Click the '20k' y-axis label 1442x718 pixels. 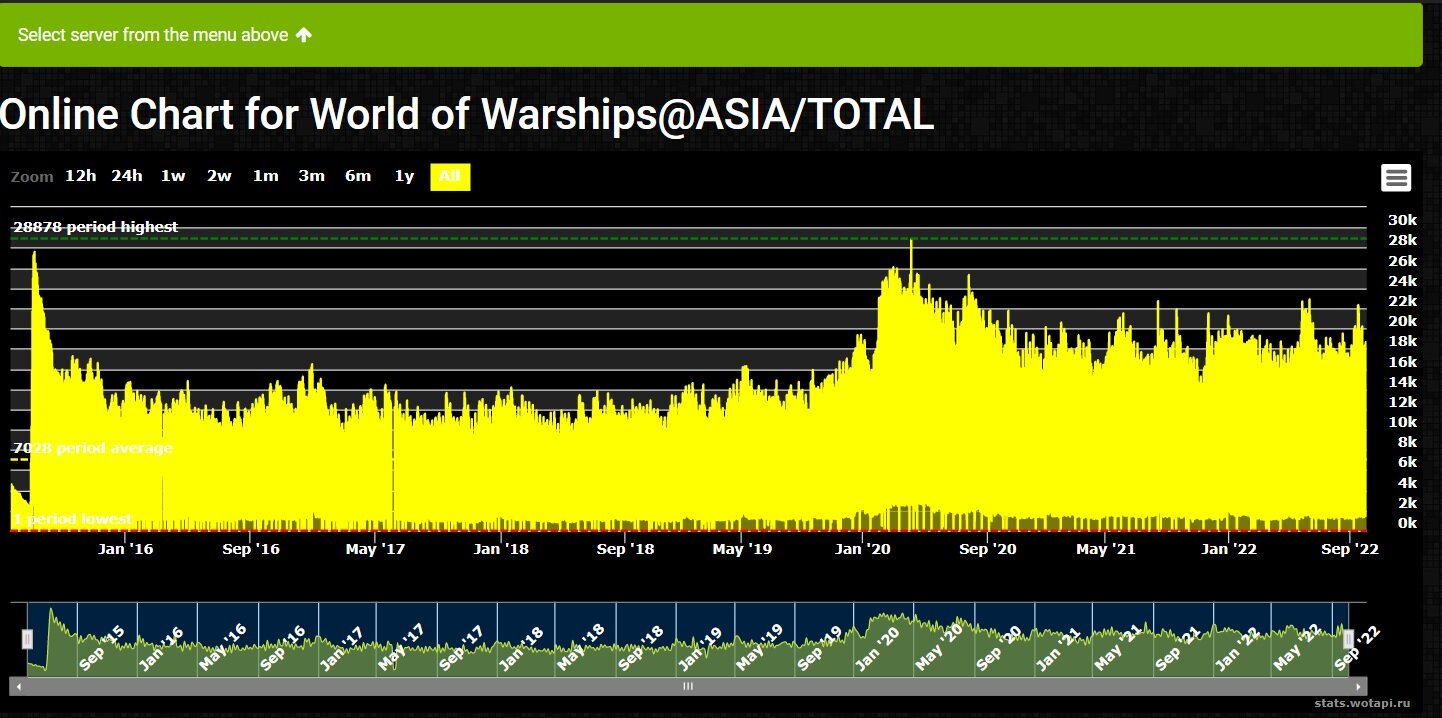coord(1403,321)
